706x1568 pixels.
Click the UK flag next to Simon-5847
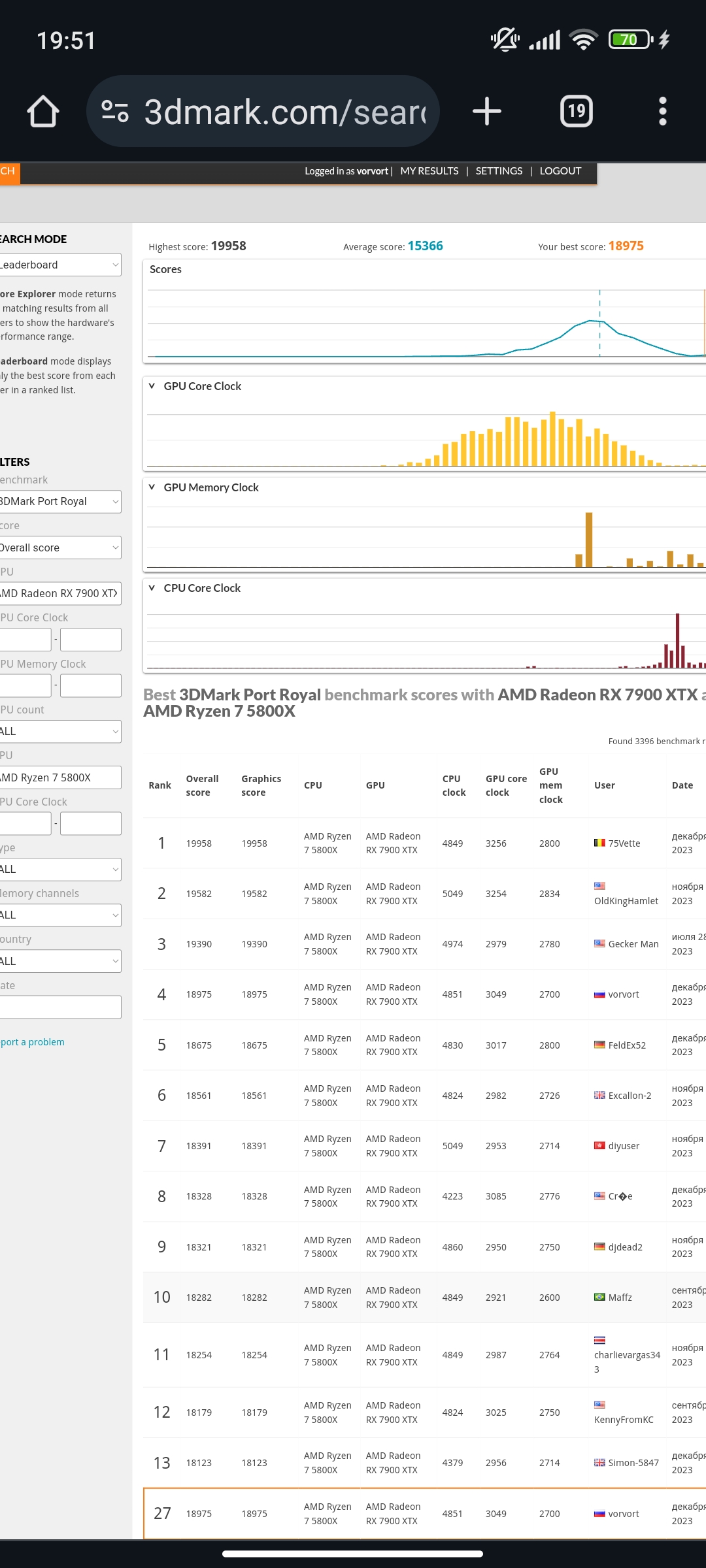point(599,1462)
